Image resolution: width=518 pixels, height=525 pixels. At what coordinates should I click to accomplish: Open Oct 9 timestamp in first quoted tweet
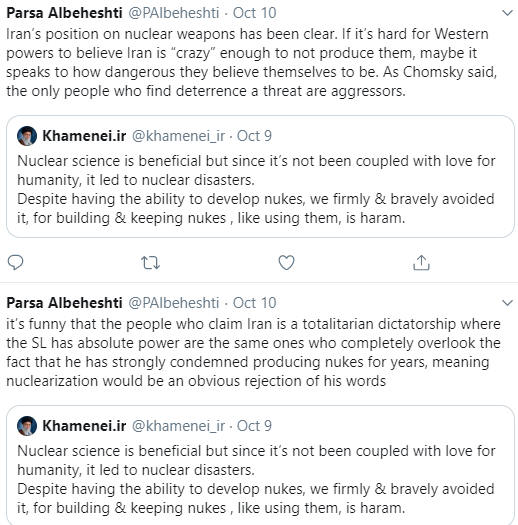tap(254, 136)
